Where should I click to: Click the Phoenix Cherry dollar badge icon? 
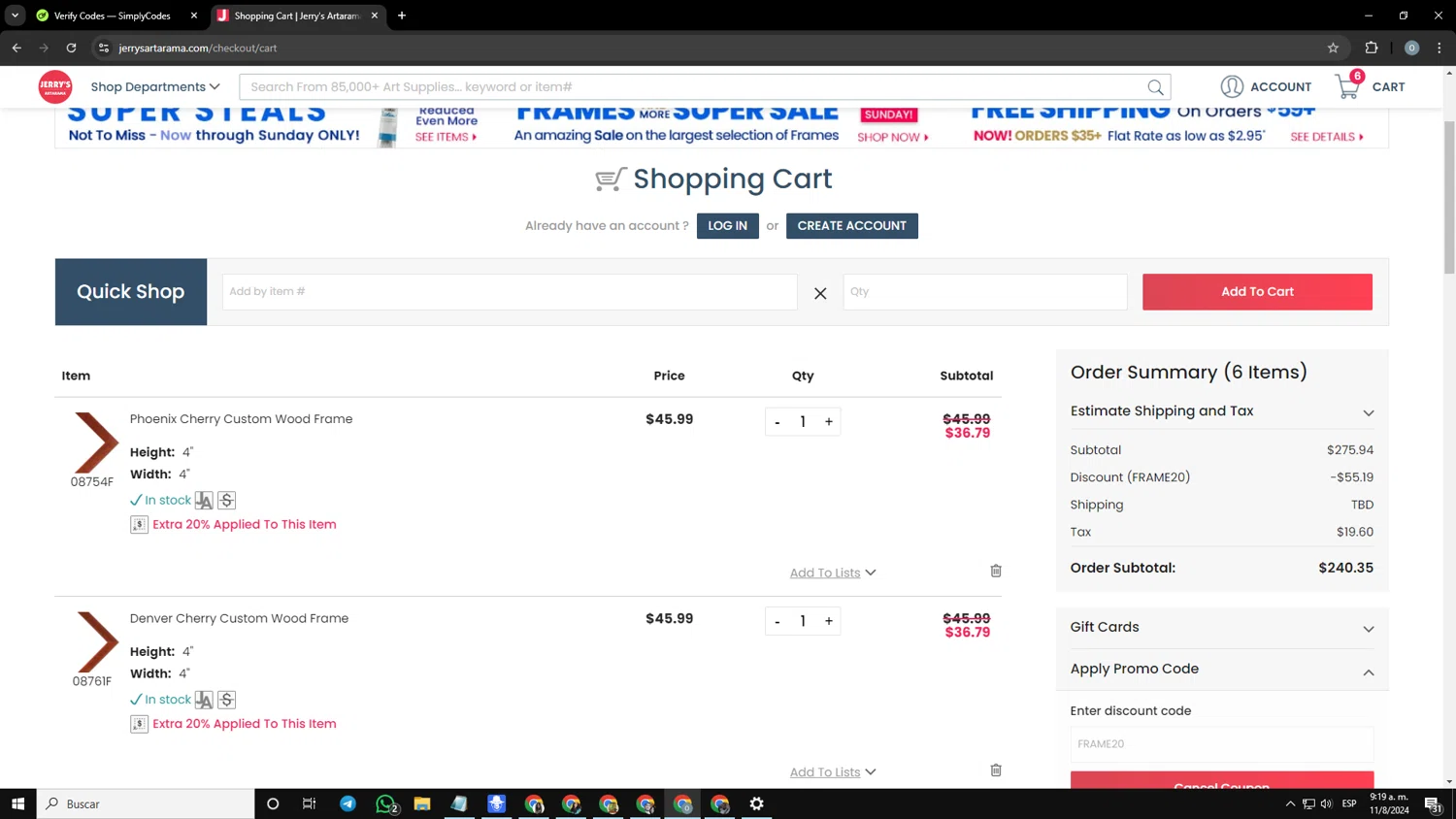coord(227,501)
